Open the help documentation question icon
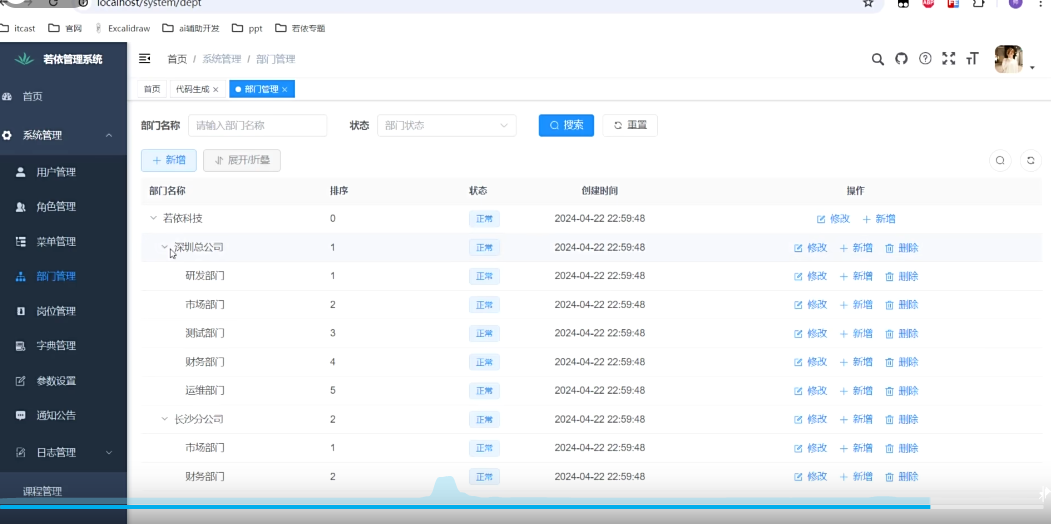 [x=925, y=59]
